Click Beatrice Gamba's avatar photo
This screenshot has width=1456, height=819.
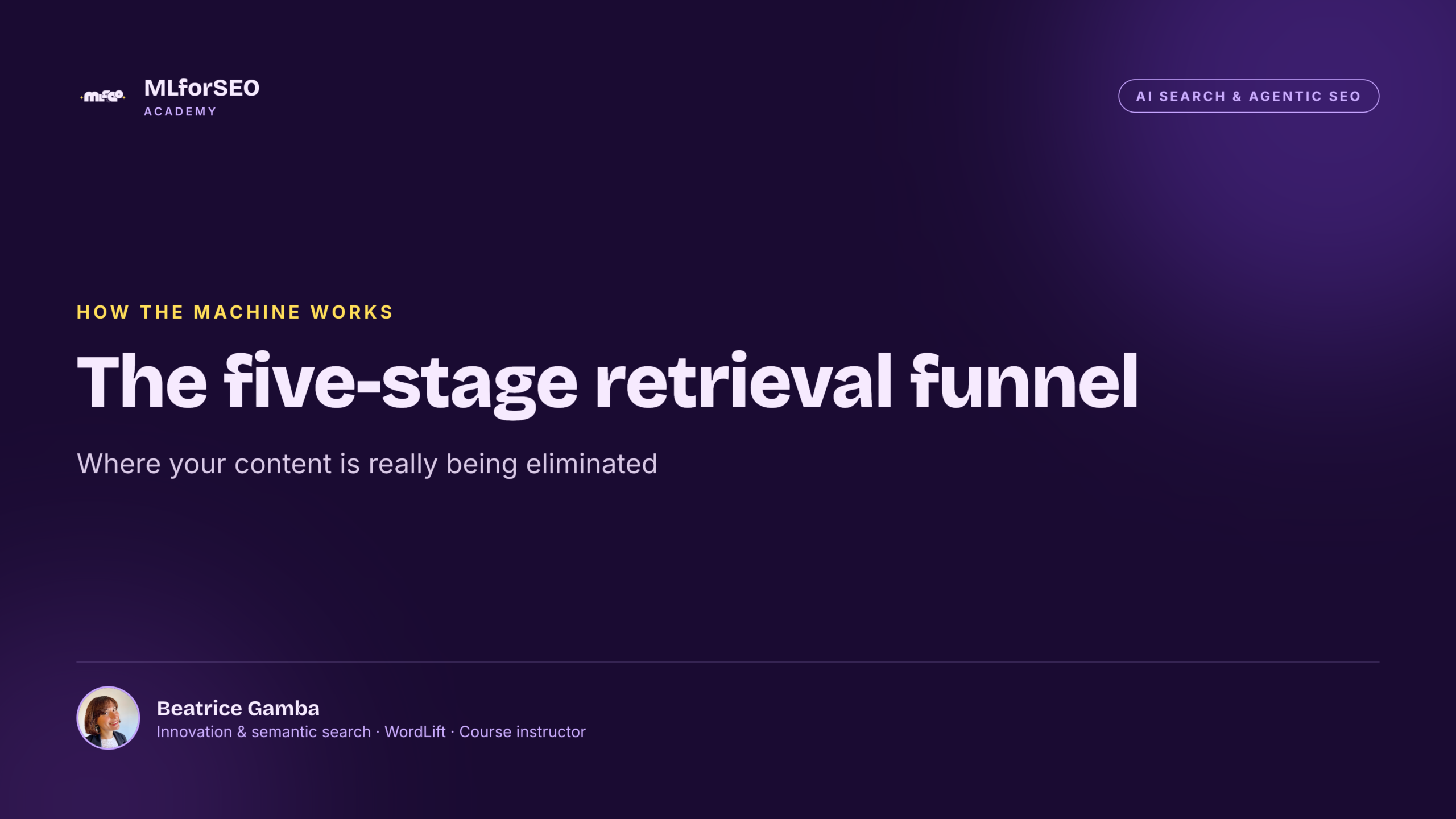(108, 718)
